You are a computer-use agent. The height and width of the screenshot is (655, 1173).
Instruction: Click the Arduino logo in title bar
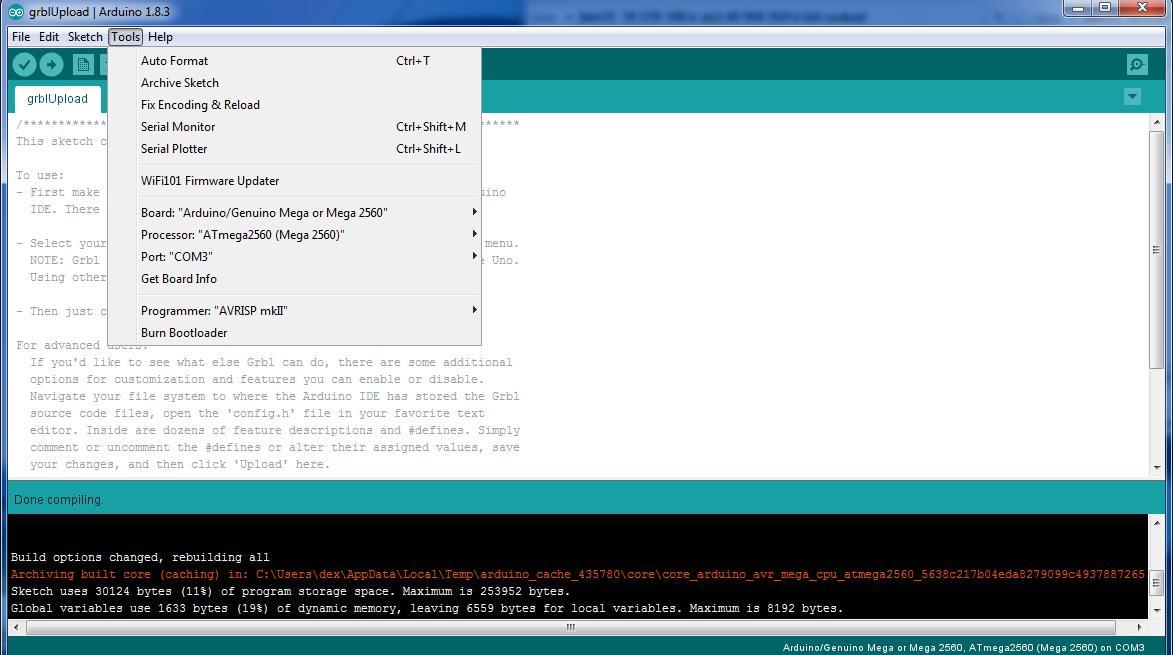coord(16,12)
